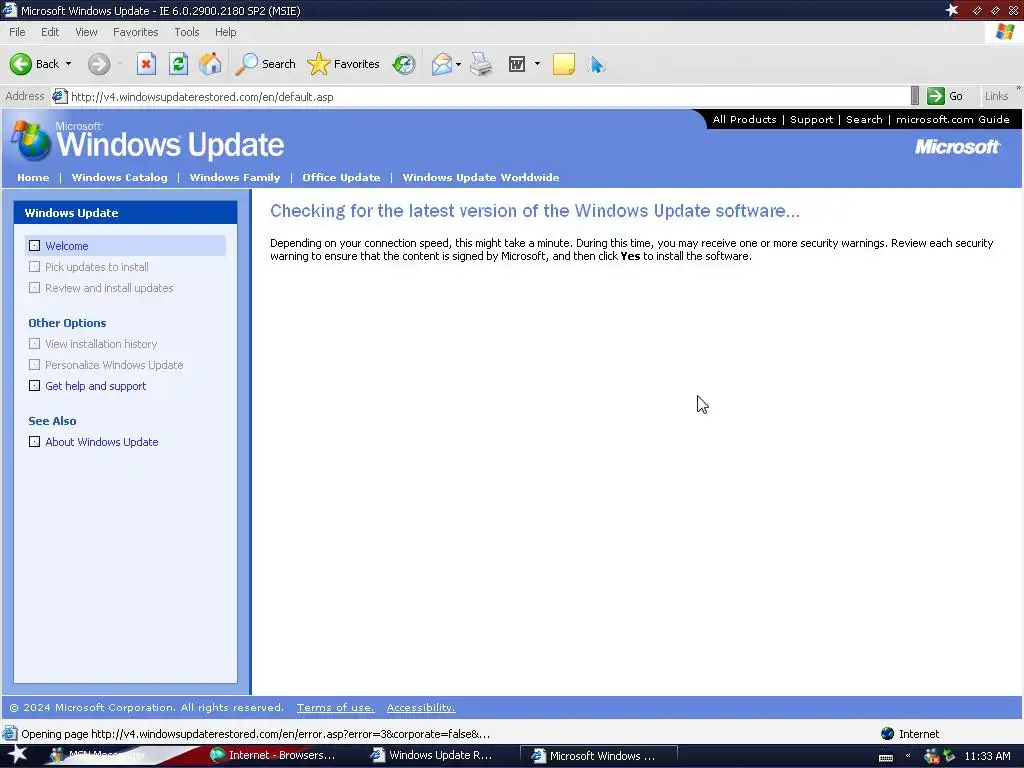The width and height of the screenshot is (1024, 768).
Task: Open Support link in header
Action: [812, 120]
